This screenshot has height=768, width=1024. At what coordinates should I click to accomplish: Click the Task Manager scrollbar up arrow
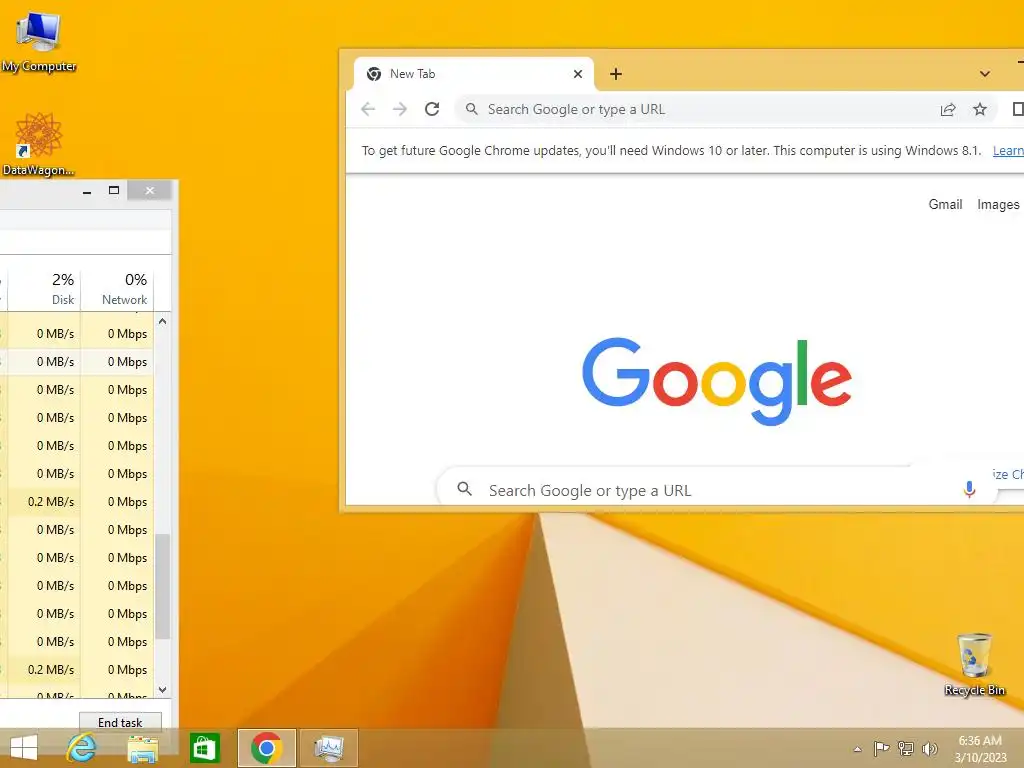point(162,321)
